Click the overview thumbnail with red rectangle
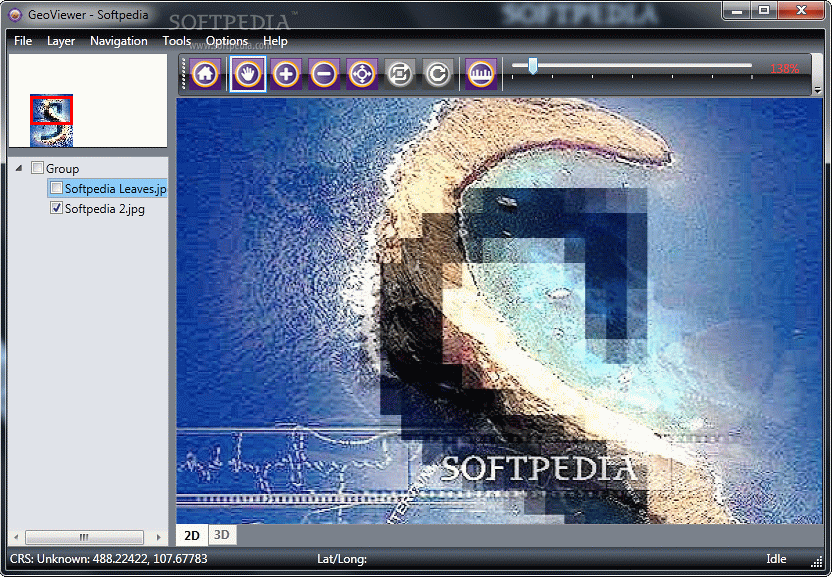 pos(51,120)
